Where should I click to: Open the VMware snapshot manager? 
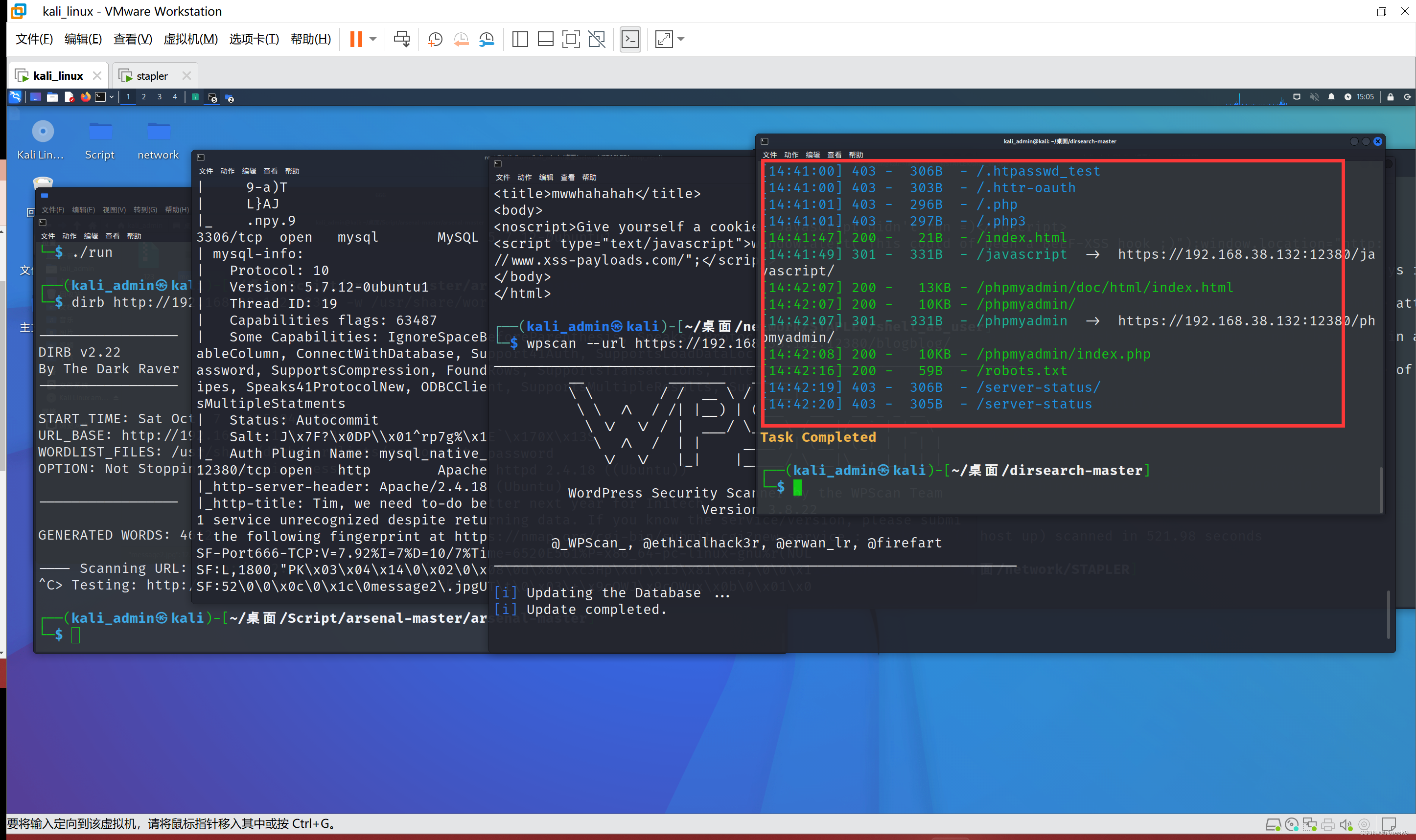487,39
